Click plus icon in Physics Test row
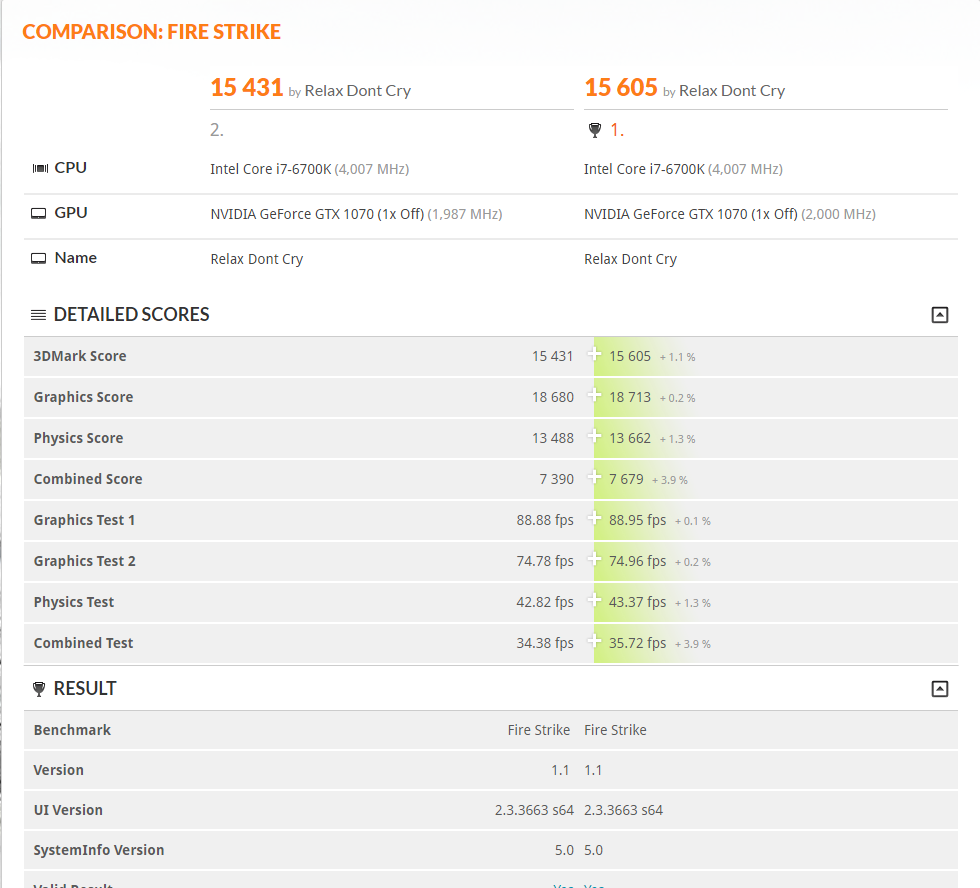The width and height of the screenshot is (980, 888). [594, 600]
